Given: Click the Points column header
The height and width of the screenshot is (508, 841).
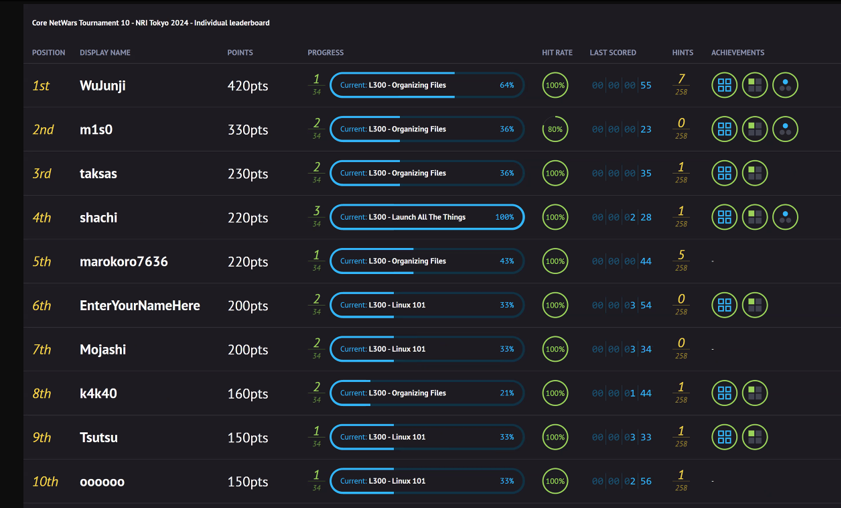Looking at the screenshot, I should point(240,53).
